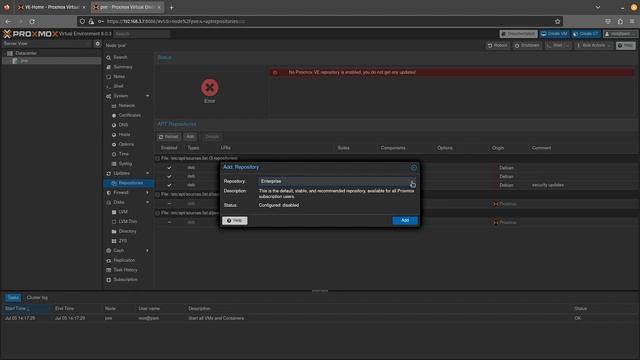Click the Updates refresh icon

(x=109, y=173)
